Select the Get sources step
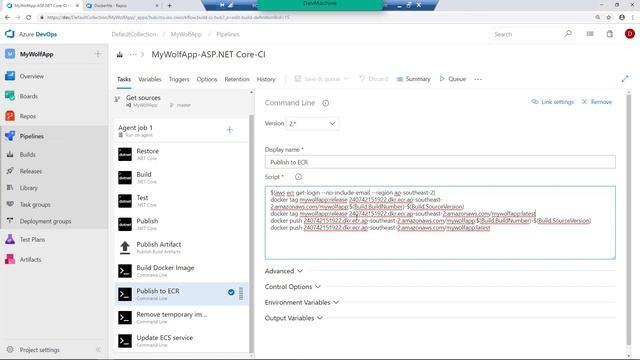 click(x=181, y=101)
